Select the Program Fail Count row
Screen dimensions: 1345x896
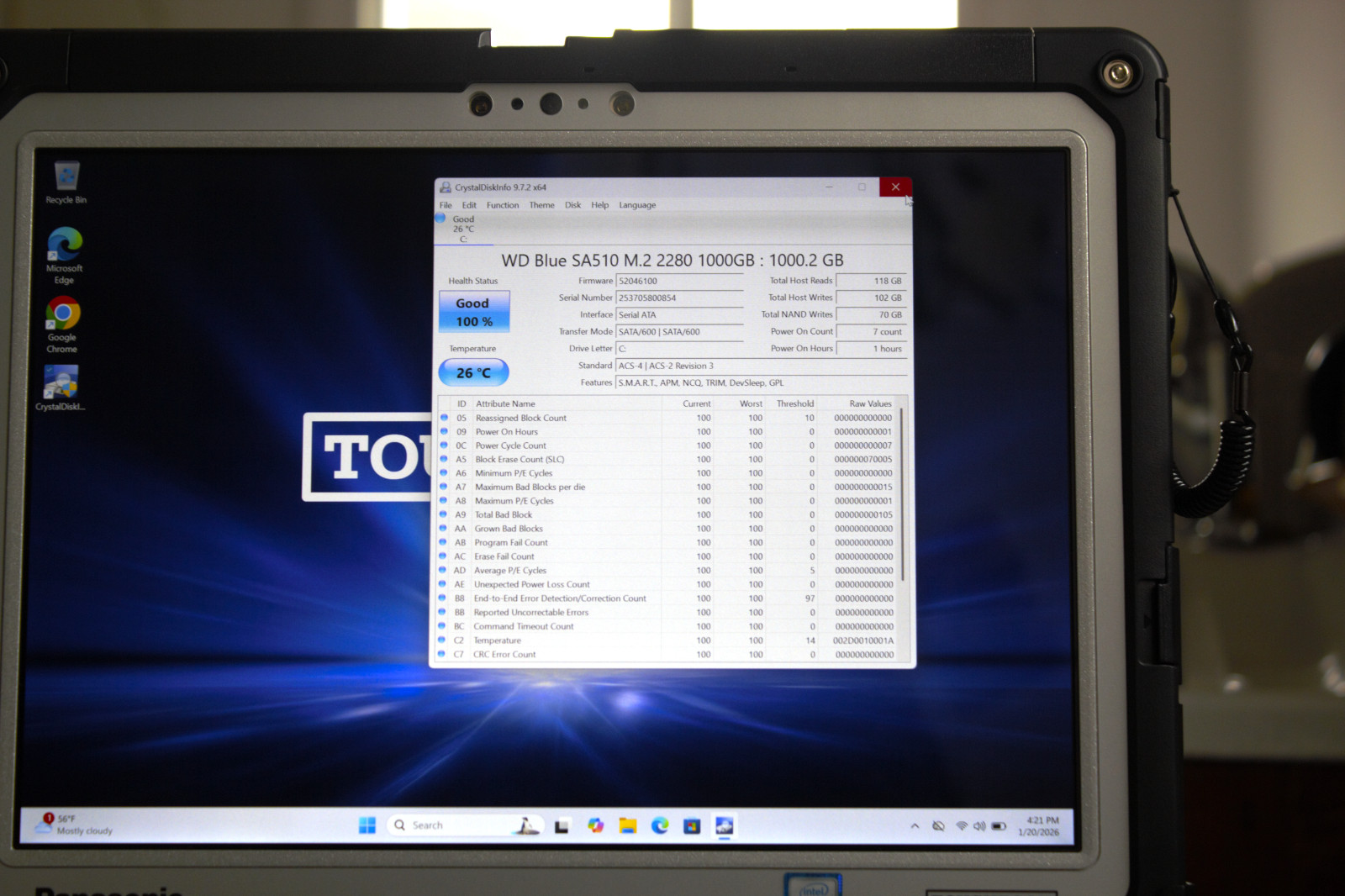click(x=667, y=543)
